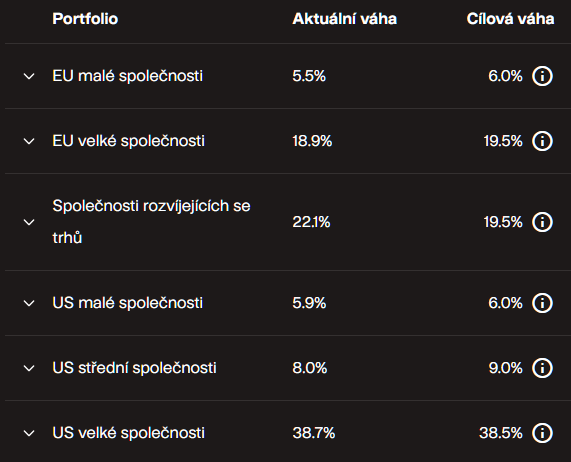Expand US velké společnosti row chevron

pyautogui.click(x=29, y=433)
